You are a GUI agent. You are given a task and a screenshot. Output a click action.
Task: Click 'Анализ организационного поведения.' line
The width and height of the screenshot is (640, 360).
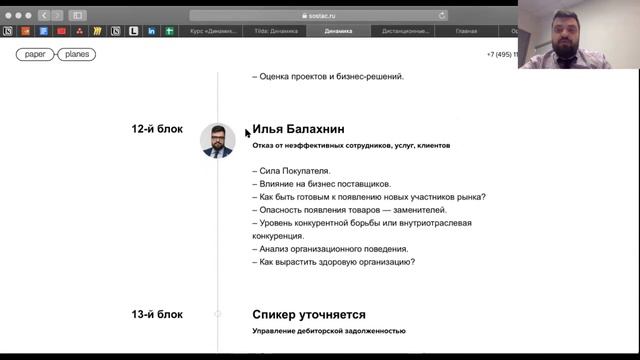tap(330, 249)
